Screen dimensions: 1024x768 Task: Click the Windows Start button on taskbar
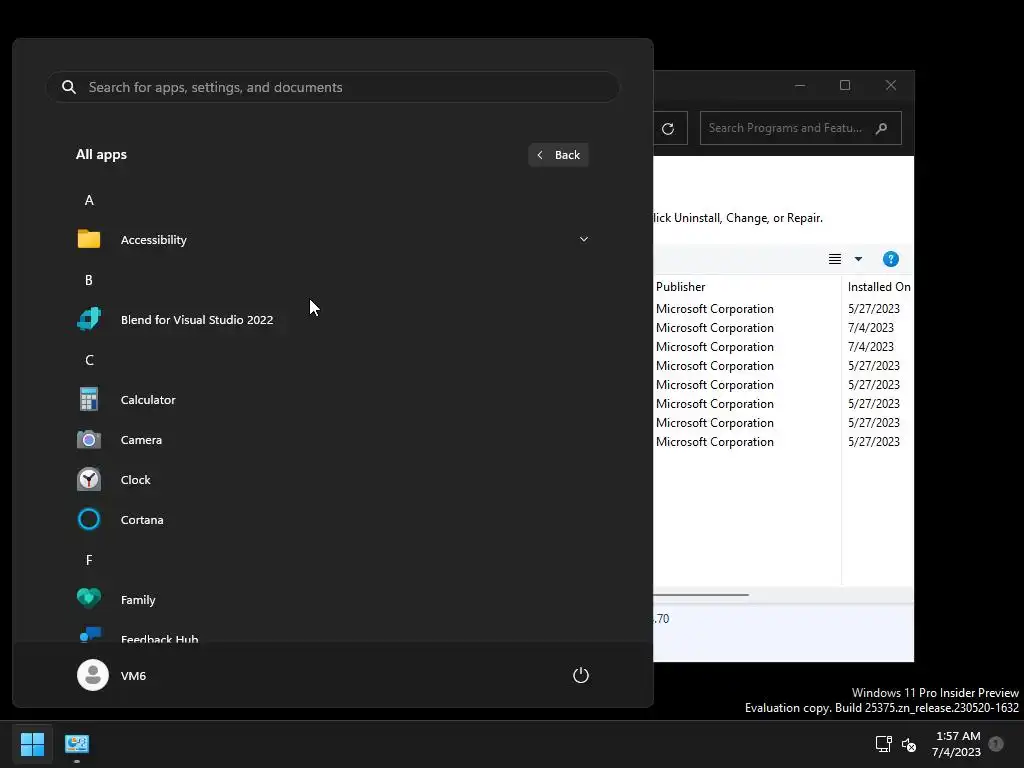click(x=32, y=743)
